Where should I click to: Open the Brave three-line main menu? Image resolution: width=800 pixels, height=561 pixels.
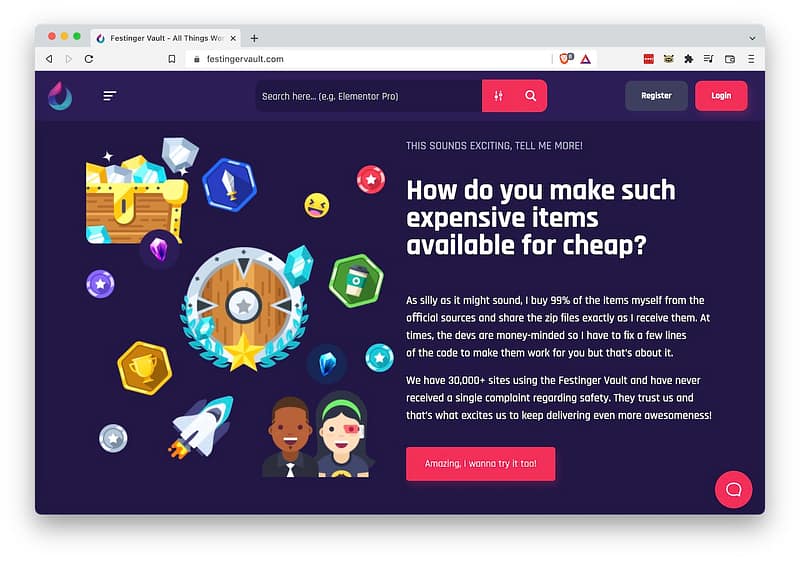[x=751, y=59]
